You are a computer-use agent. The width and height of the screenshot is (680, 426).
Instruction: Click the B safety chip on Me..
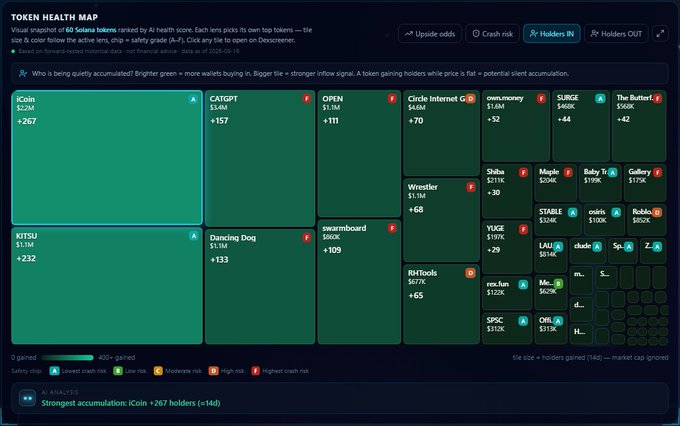(558, 284)
